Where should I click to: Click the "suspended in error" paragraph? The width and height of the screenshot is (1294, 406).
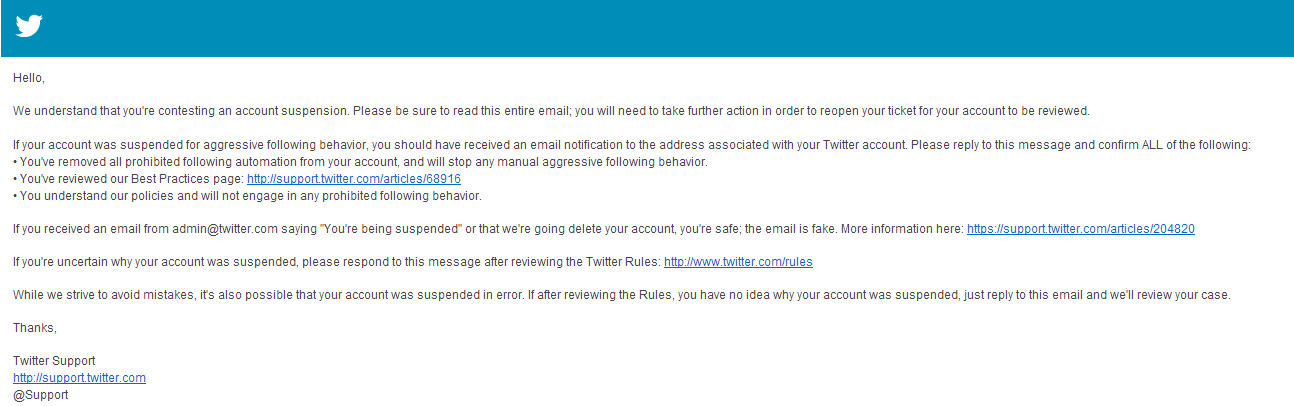point(622,295)
